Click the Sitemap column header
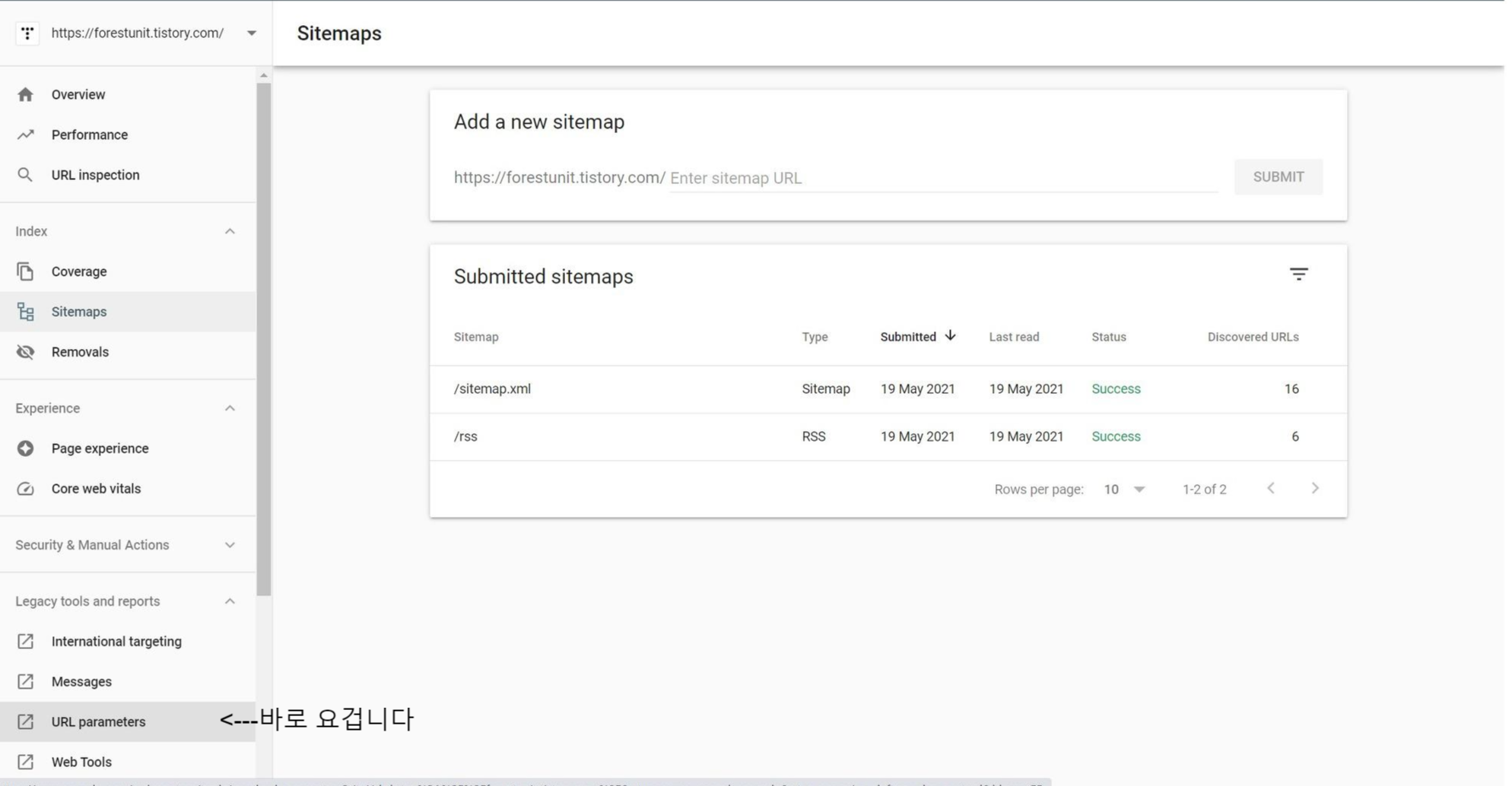1512x786 pixels. (x=476, y=337)
